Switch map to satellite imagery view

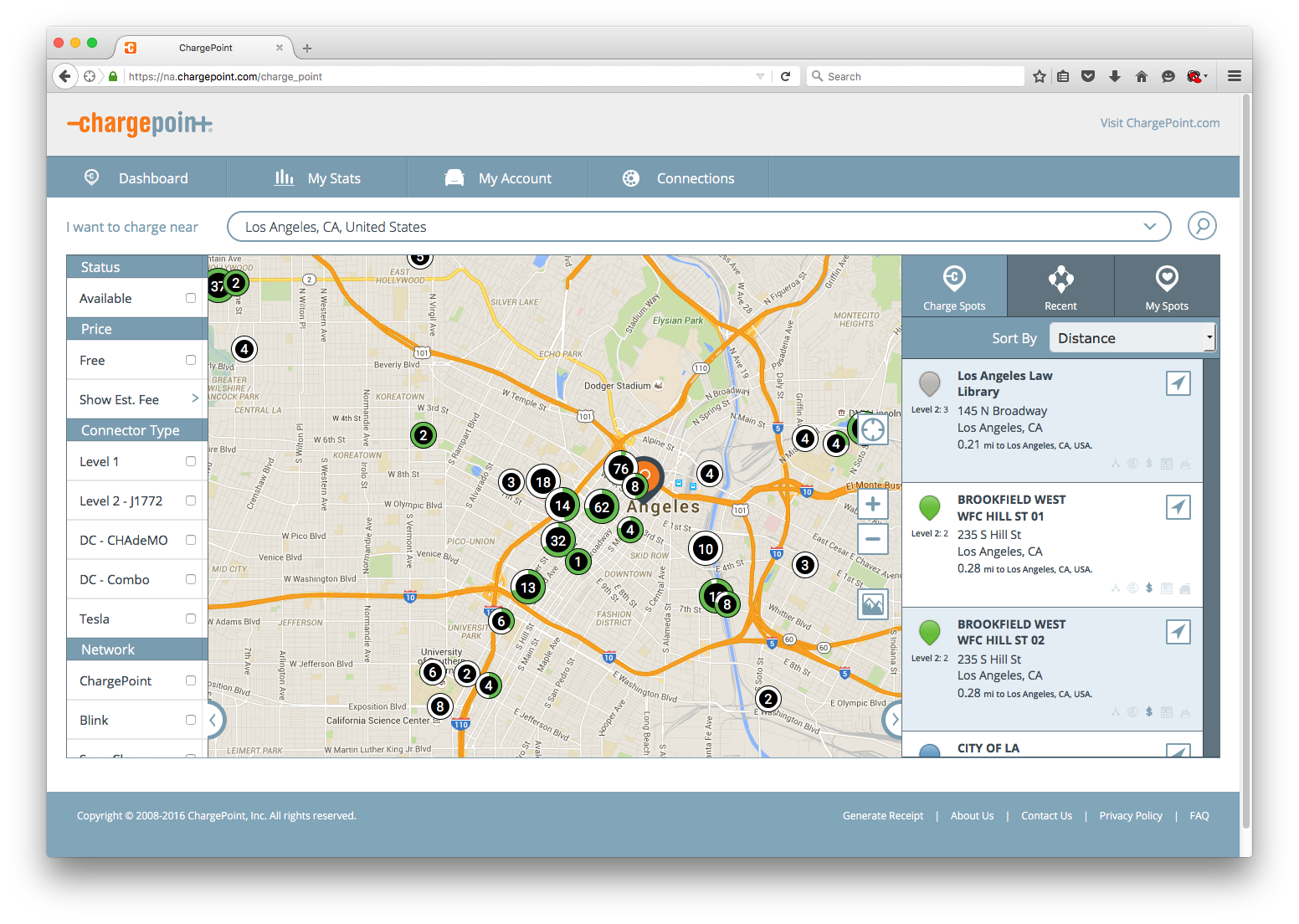[873, 604]
